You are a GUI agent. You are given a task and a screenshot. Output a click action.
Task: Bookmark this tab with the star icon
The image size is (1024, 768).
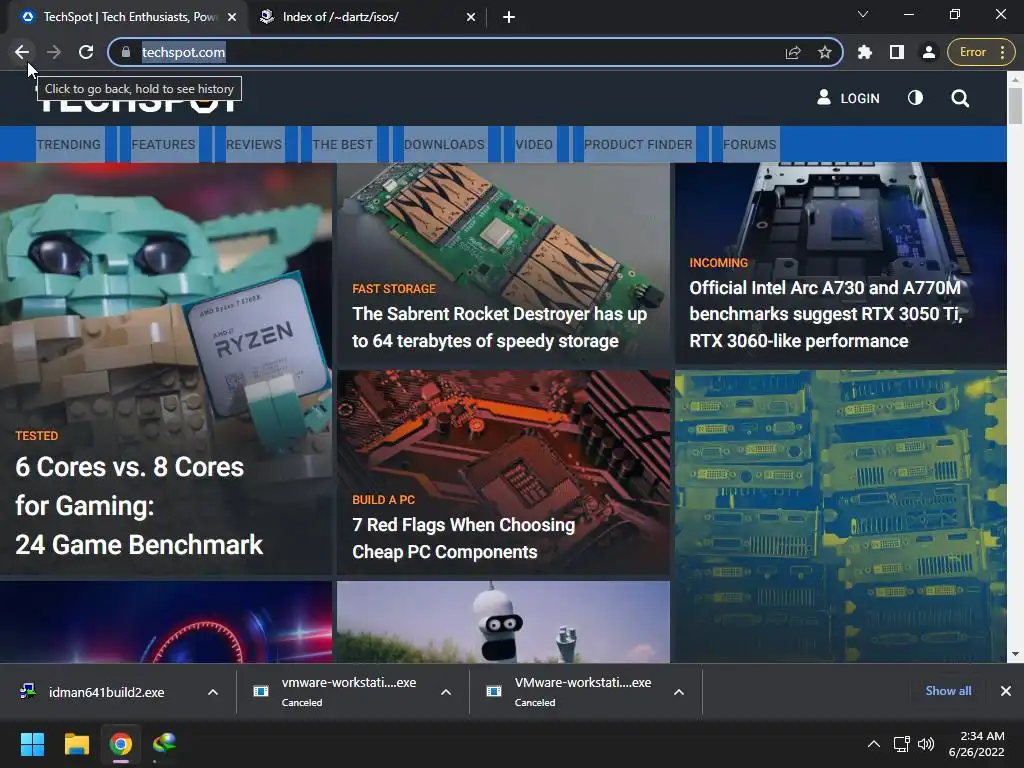point(825,52)
